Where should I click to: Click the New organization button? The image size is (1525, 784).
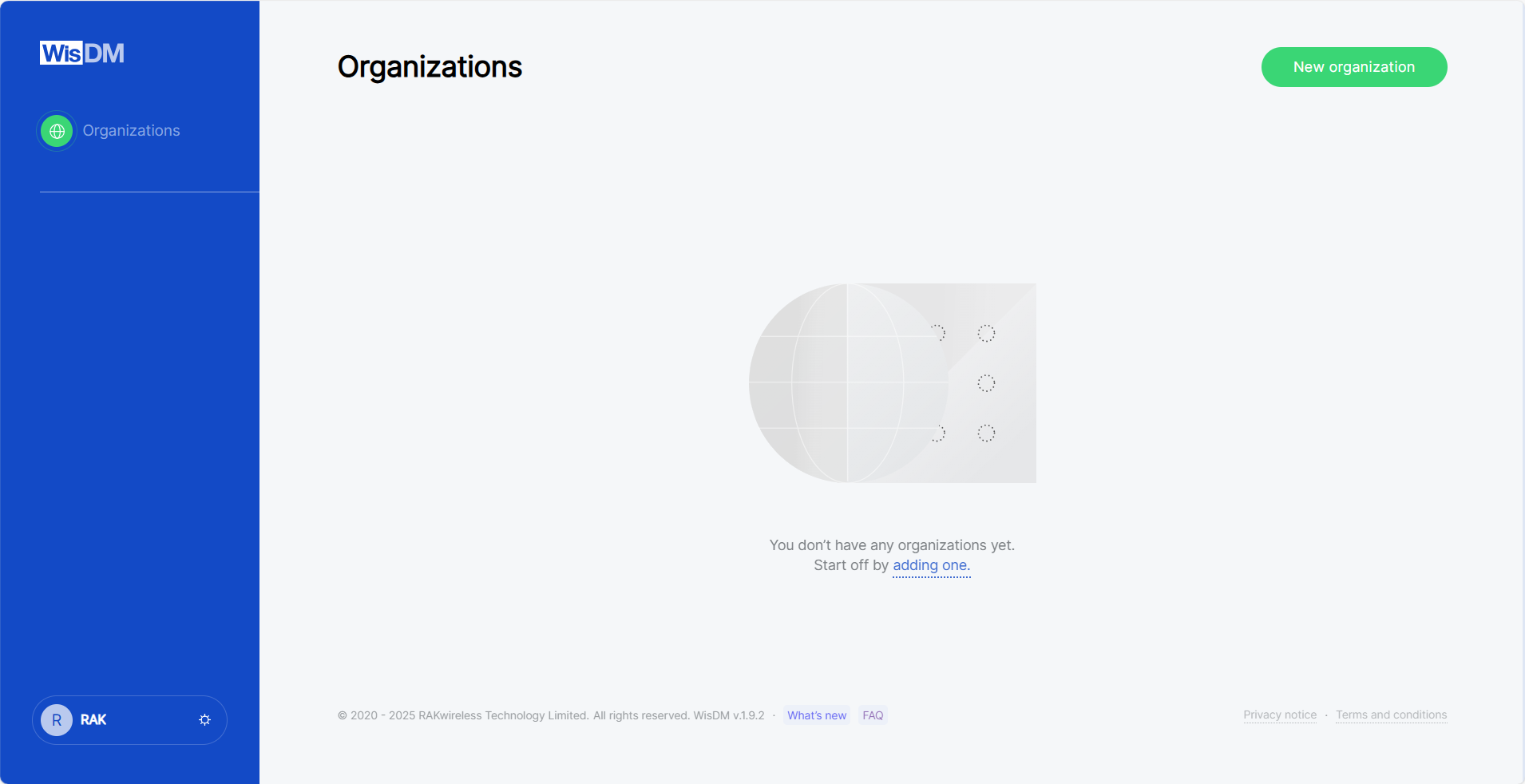(1353, 67)
